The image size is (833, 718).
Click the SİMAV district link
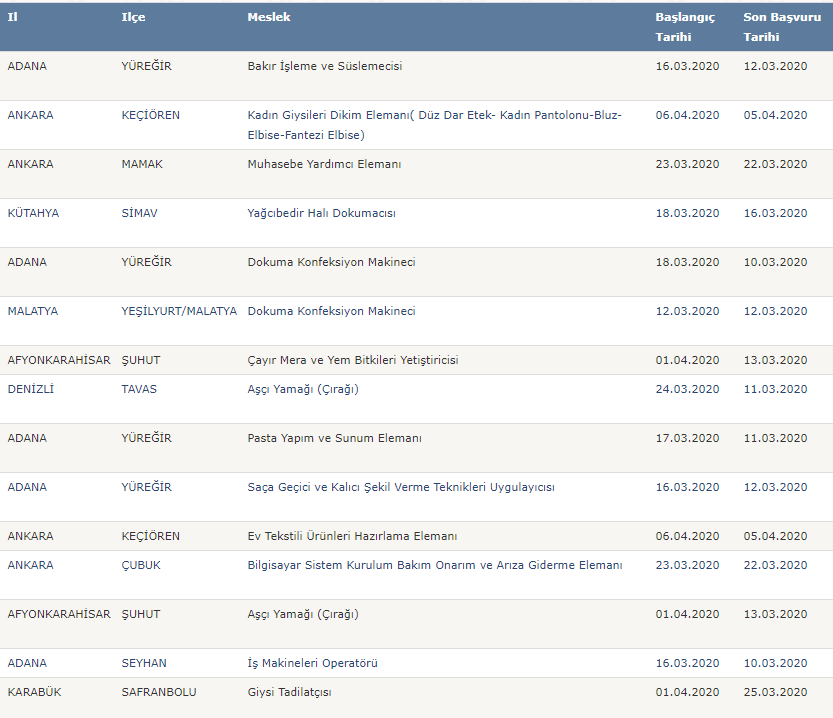pos(139,213)
